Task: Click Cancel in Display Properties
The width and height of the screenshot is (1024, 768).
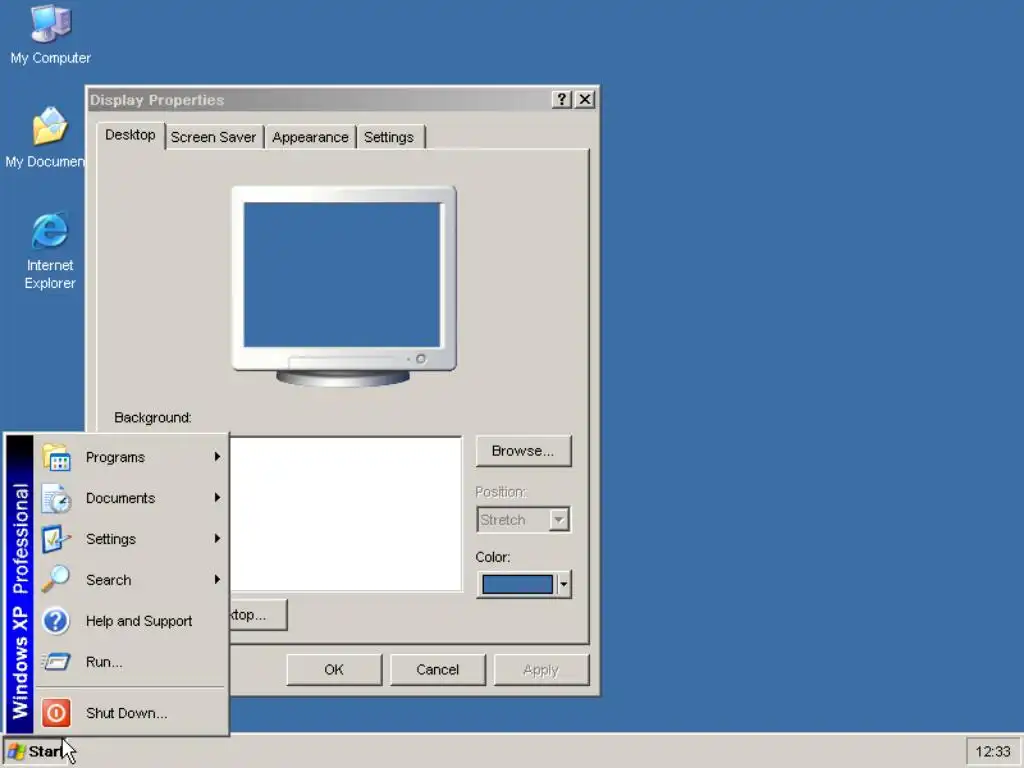Action: click(438, 669)
